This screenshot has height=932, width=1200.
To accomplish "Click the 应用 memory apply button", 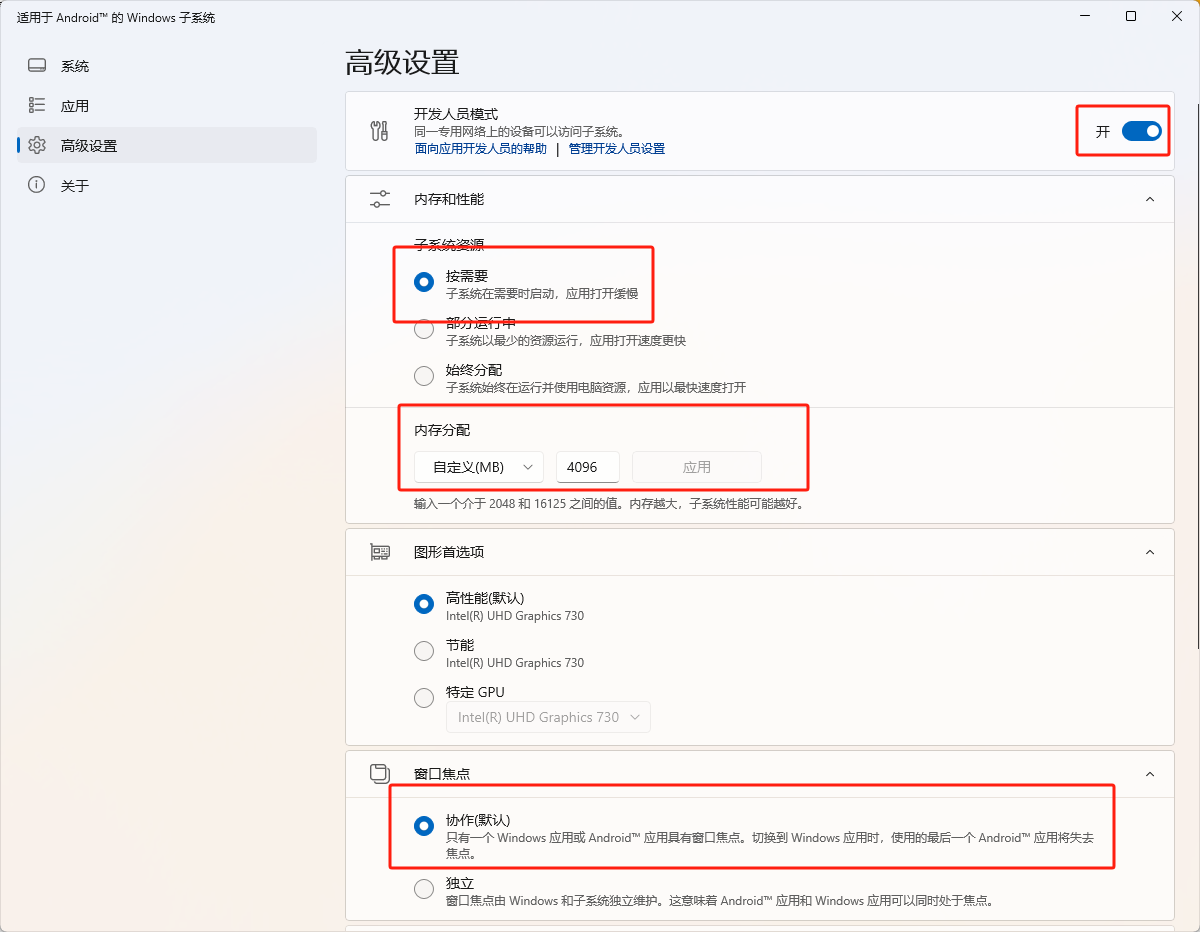I will coord(697,467).
